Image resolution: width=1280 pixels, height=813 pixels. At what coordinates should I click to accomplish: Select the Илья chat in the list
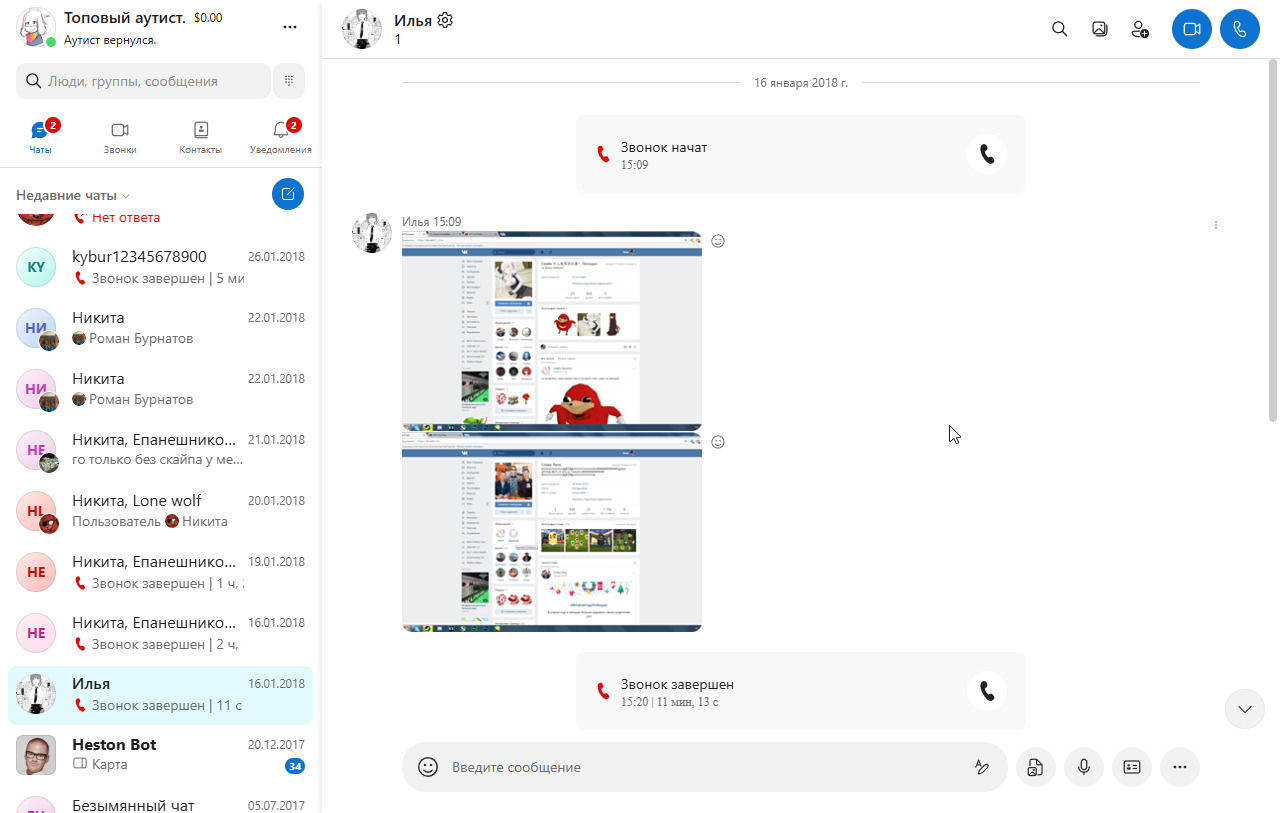coord(160,695)
